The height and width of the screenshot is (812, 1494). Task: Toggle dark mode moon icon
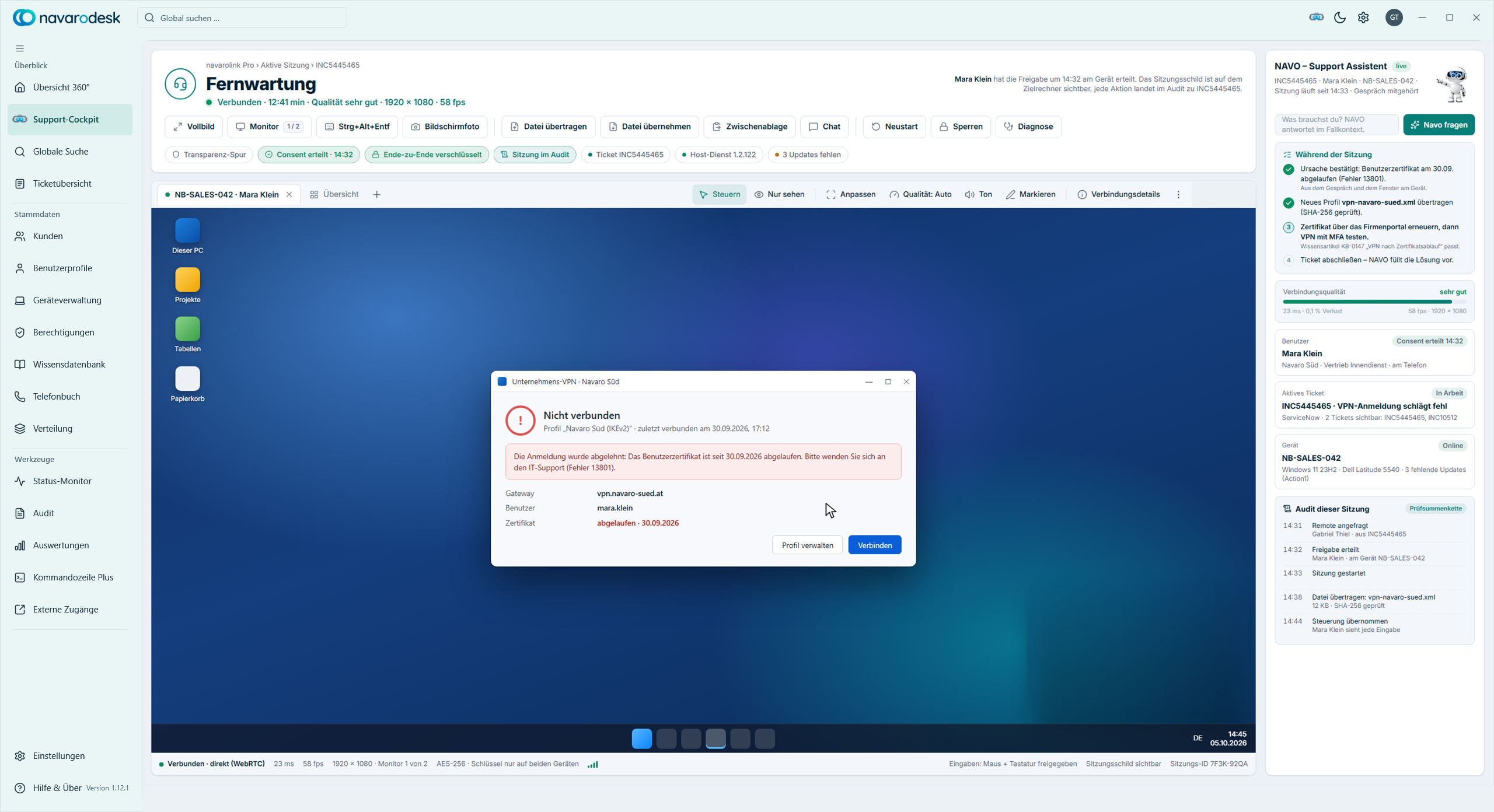(1339, 17)
